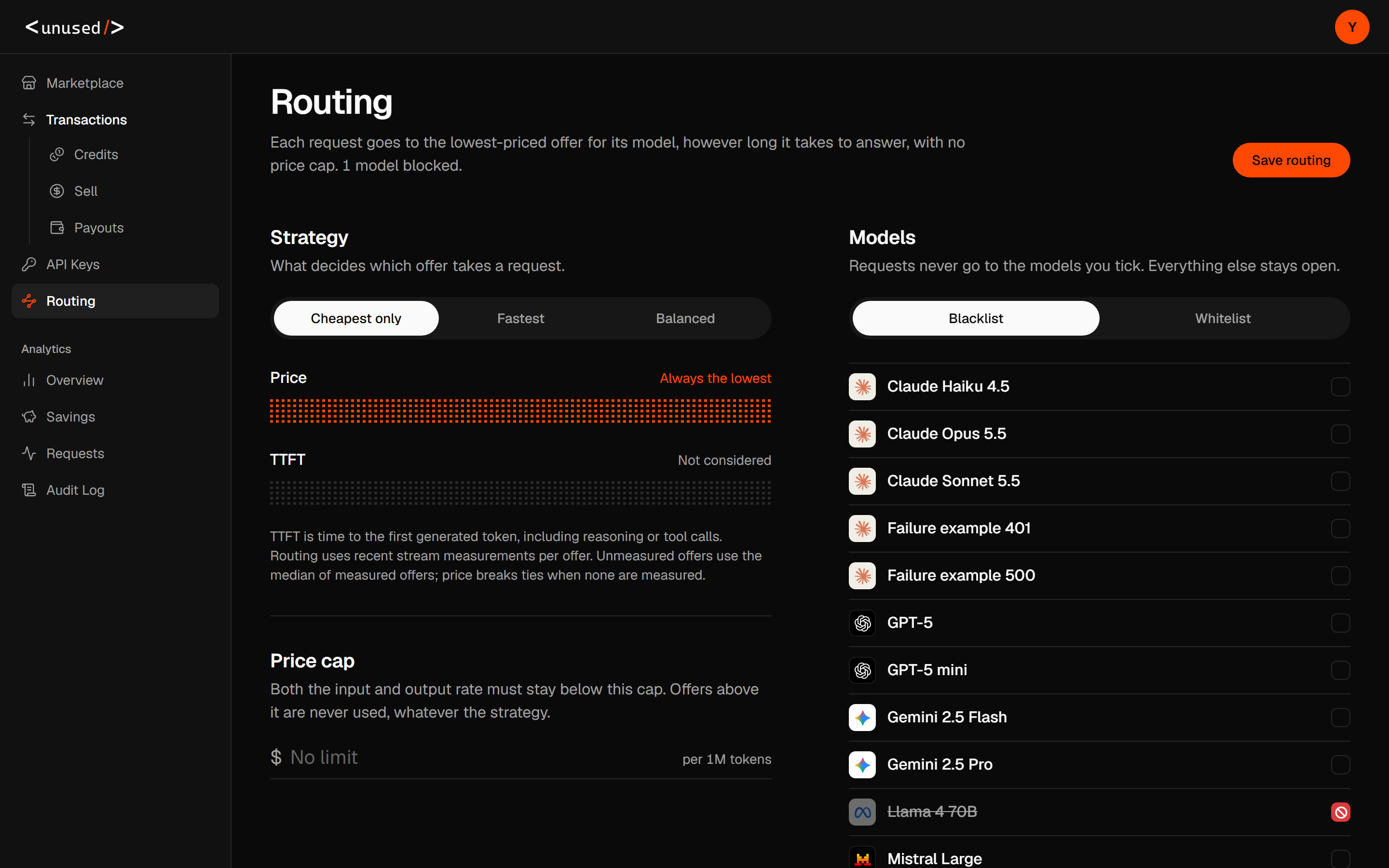Tick the Claude Sonnet 5.5 checkbox
Image resolution: width=1389 pixels, height=868 pixels.
(x=1340, y=481)
